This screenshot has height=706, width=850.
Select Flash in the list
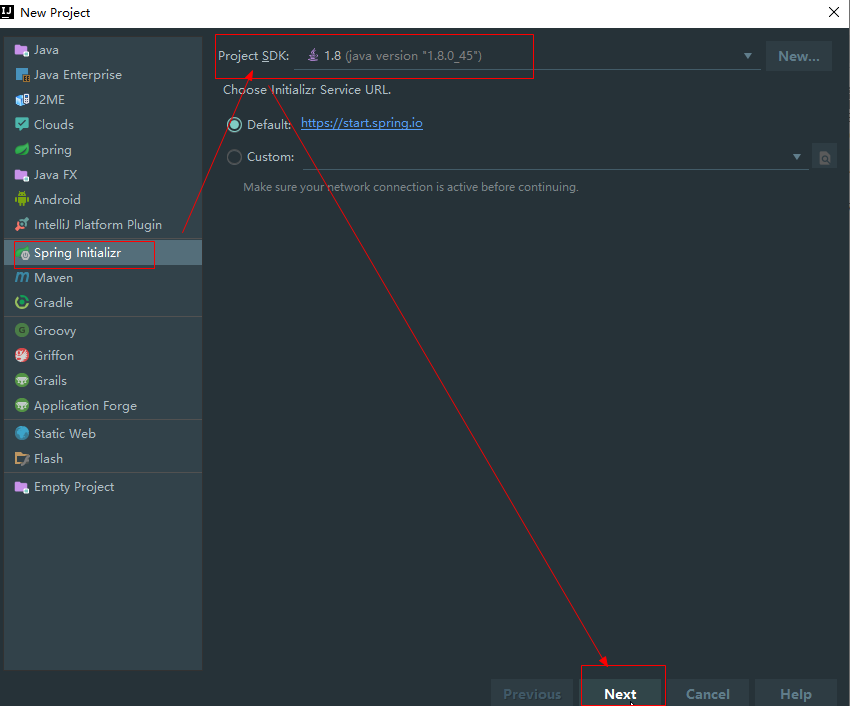(103, 459)
